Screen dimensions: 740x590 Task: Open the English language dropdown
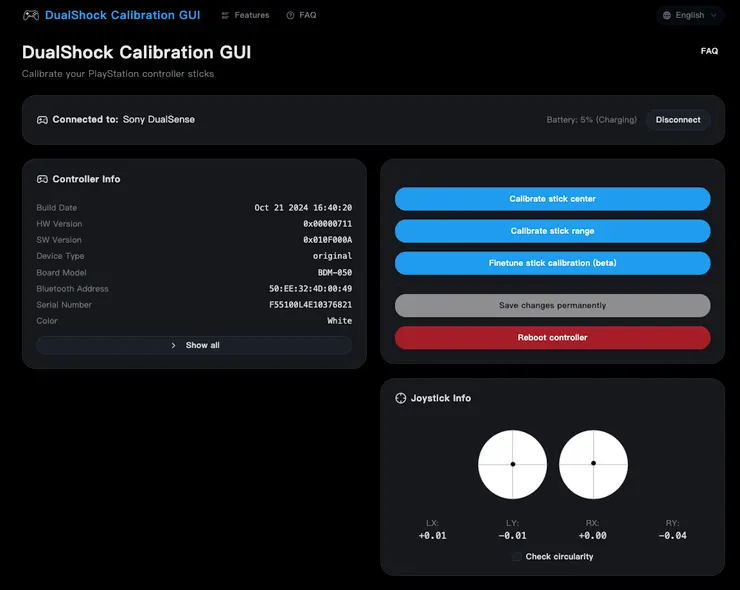coord(690,16)
